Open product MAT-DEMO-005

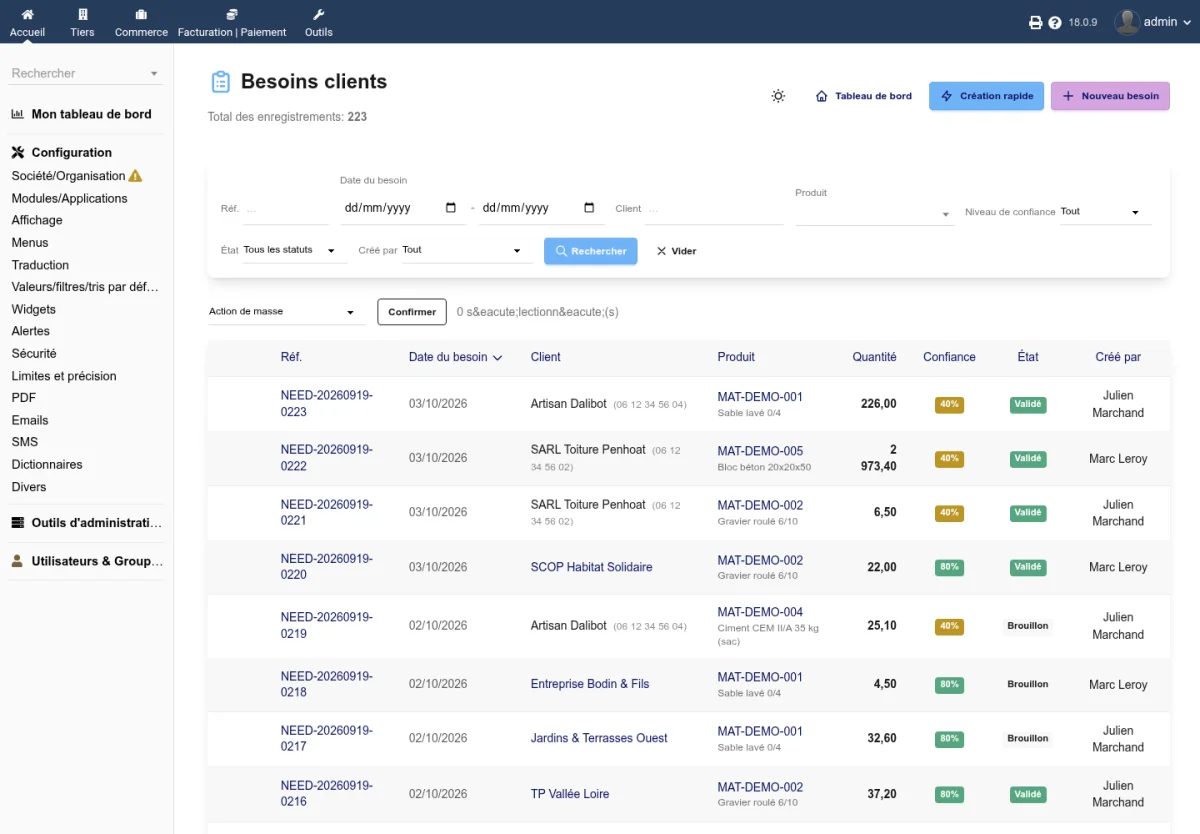(x=760, y=451)
